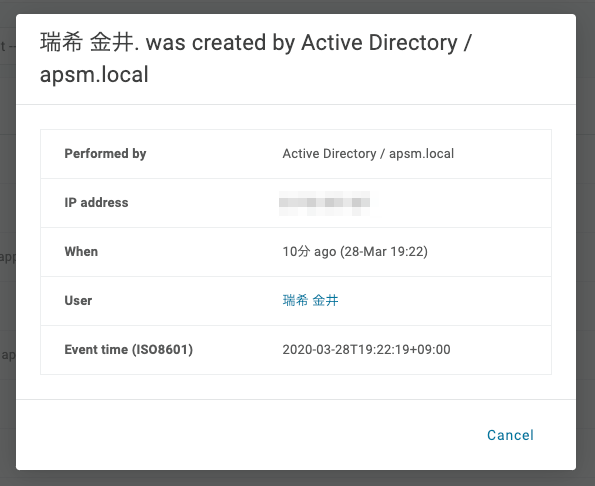The height and width of the screenshot is (486, 595).
Task: Select the 'User' label
Action: [78, 300]
